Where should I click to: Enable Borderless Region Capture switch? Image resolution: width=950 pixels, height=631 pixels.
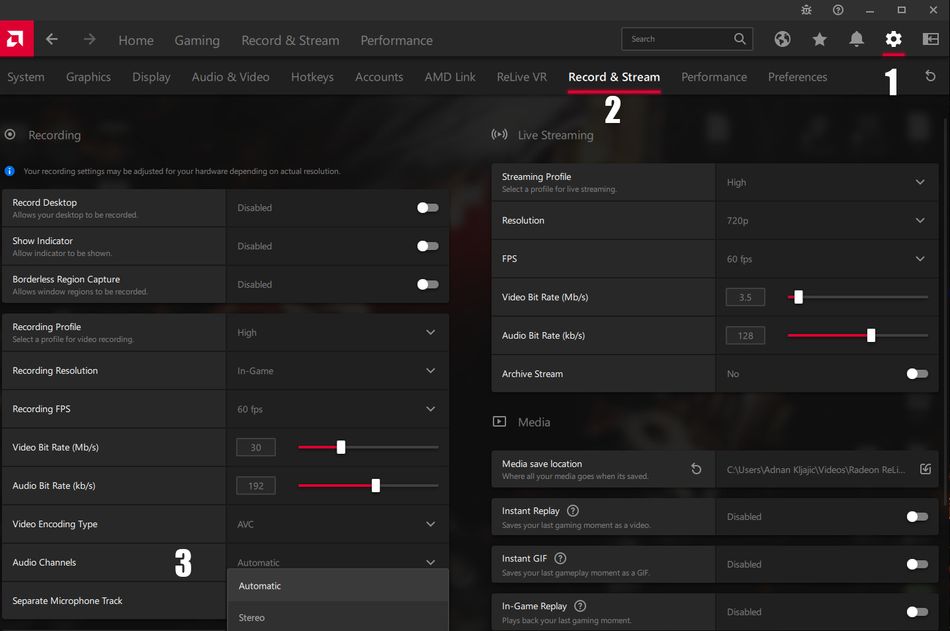pyautogui.click(x=427, y=284)
